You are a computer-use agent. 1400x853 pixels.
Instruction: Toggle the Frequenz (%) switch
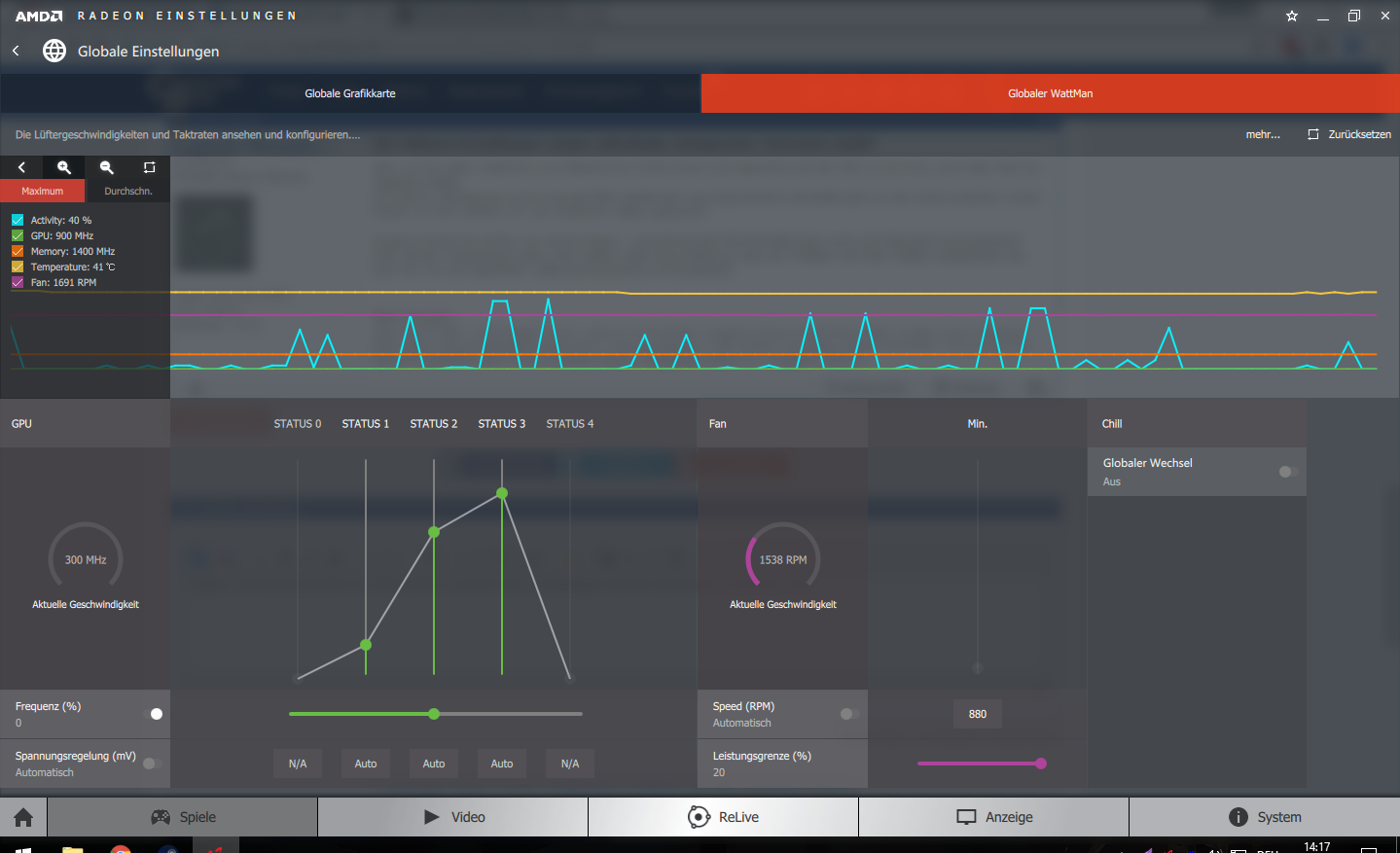click(x=153, y=714)
